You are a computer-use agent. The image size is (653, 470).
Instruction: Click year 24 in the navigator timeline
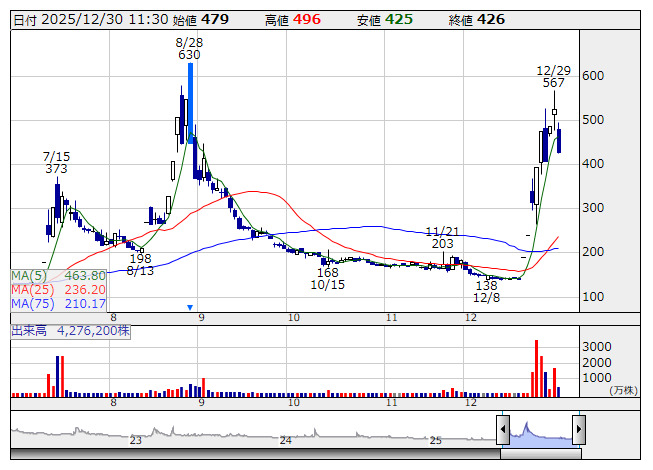[x=285, y=440]
